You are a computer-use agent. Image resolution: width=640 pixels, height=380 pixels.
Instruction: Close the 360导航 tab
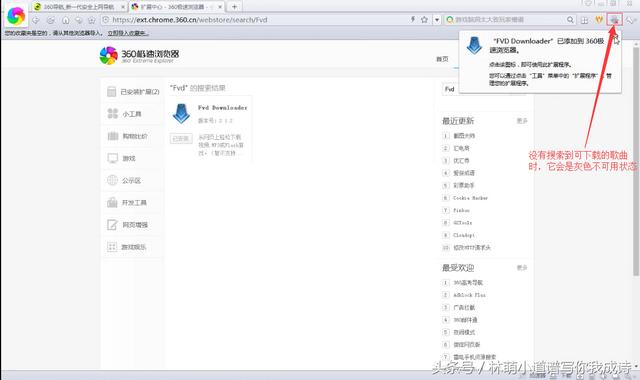[123, 7]
